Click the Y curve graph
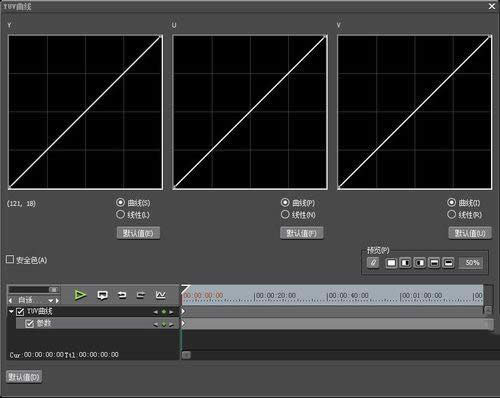 click(85, 112)
